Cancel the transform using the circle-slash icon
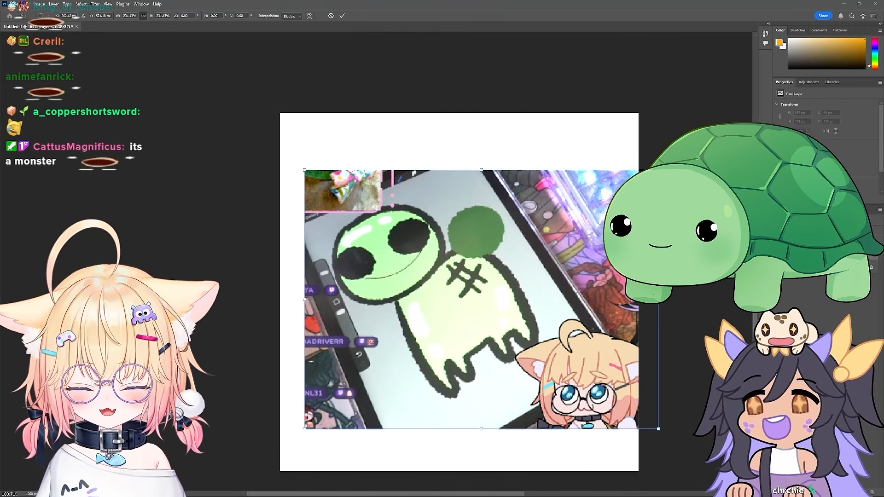 coord(331,16)
